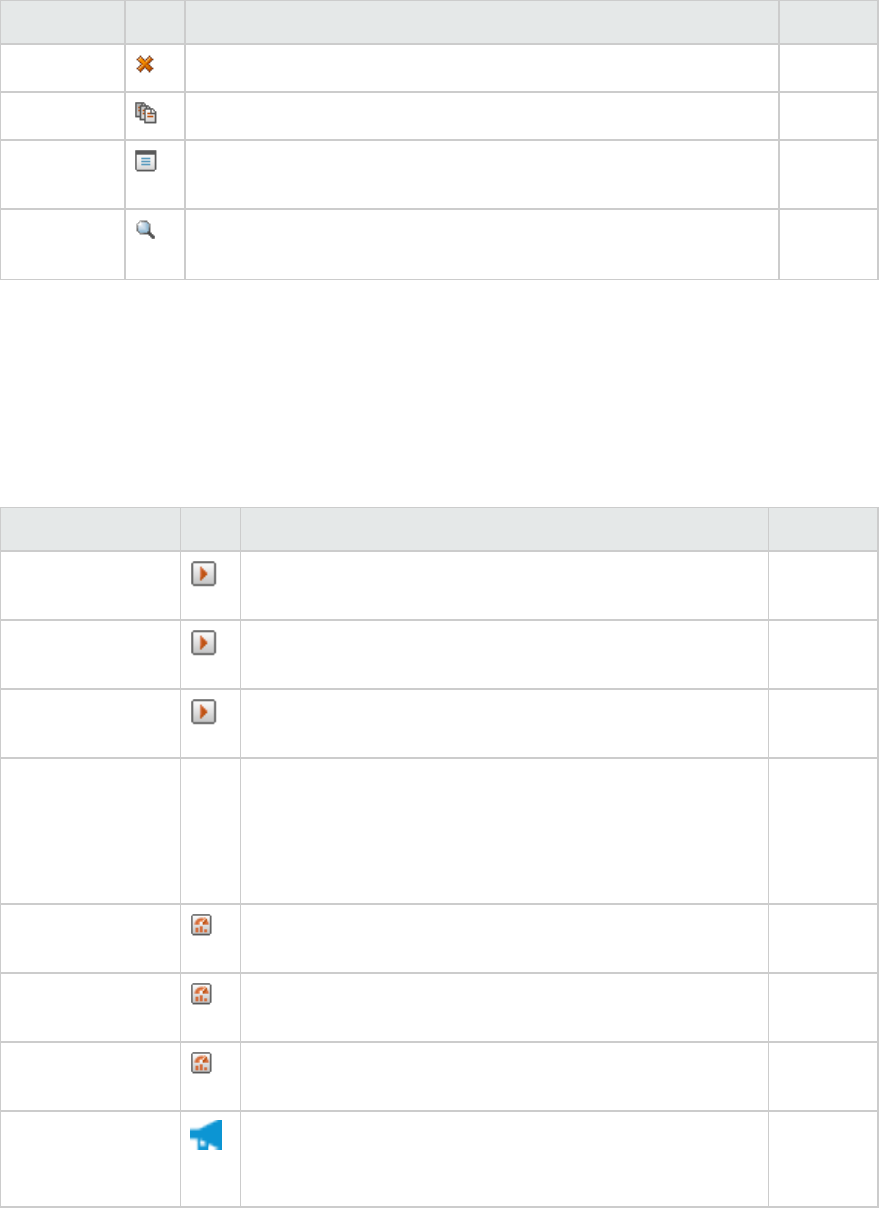
Task: Click the empty icon cell below the play icons
Action: [x=210, y=831]
